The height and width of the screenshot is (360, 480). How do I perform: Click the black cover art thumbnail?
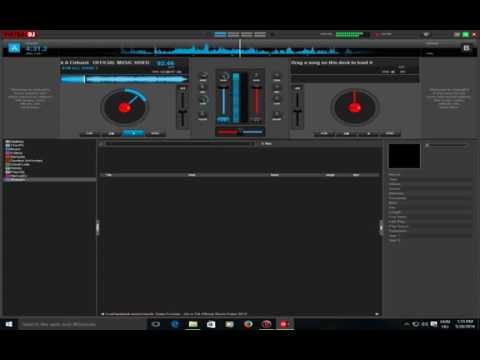pyautogui.click(x=404, y=156)
